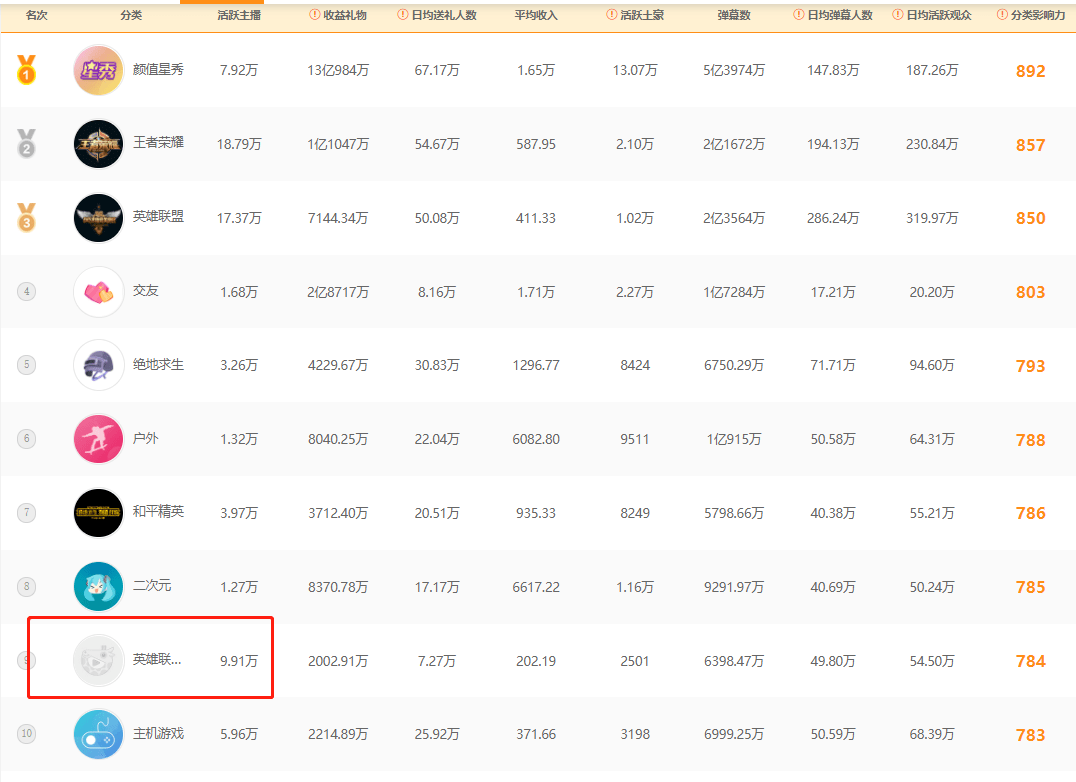Image resolution: width=1076 pixels, height=782 pixels.
Task: Click the 名次 column header
Action: (37, 15)
